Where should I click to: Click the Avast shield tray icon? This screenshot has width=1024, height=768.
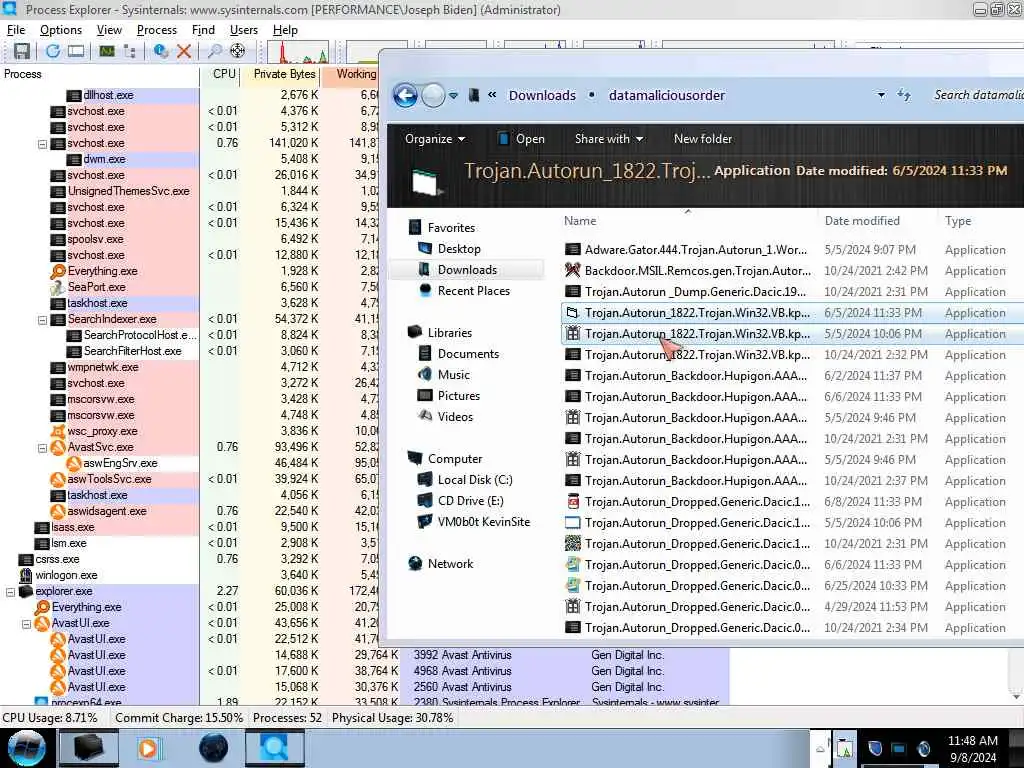tap(876, 748)
